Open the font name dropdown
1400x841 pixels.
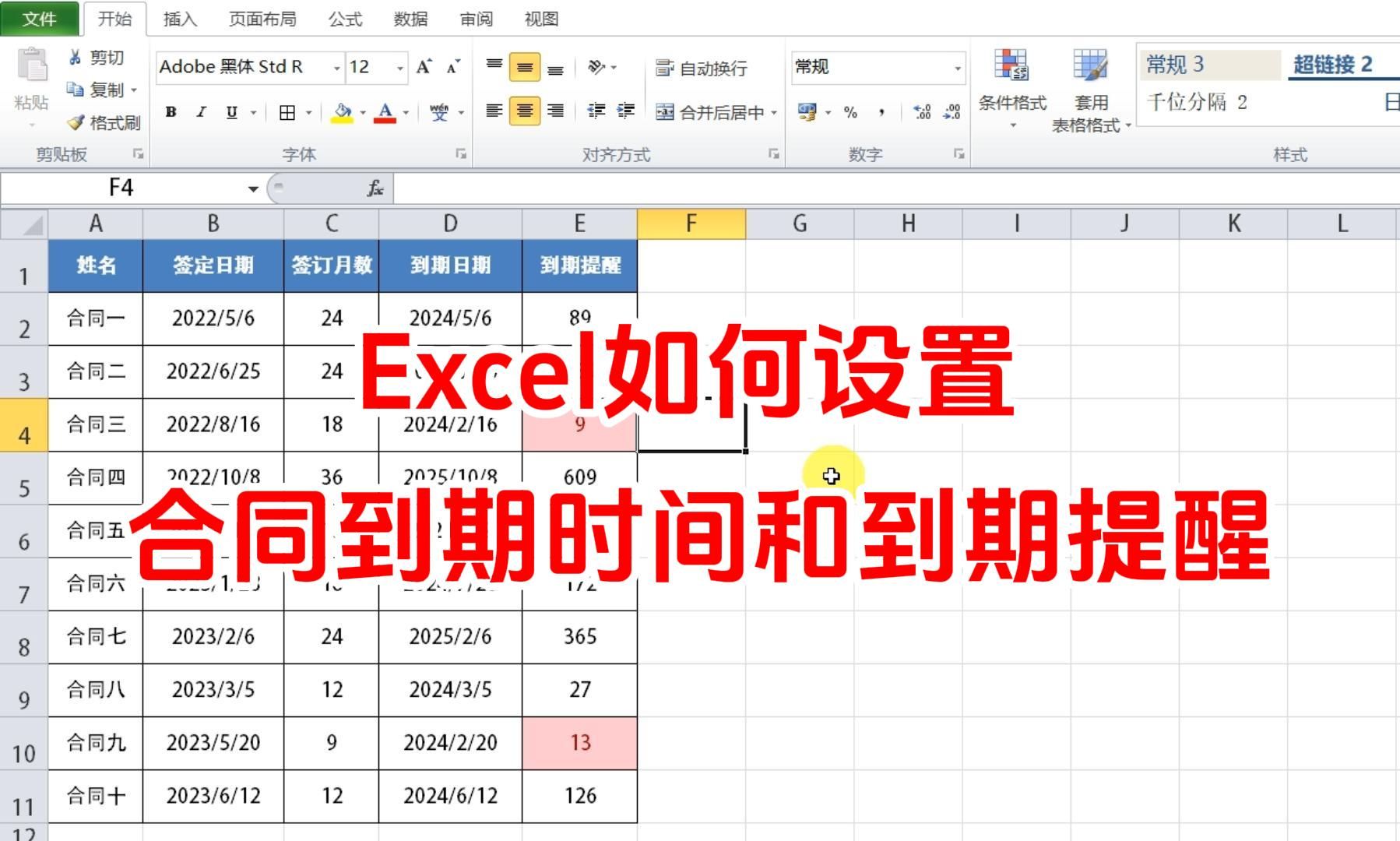pyautogui.click(x=336, y=69)
